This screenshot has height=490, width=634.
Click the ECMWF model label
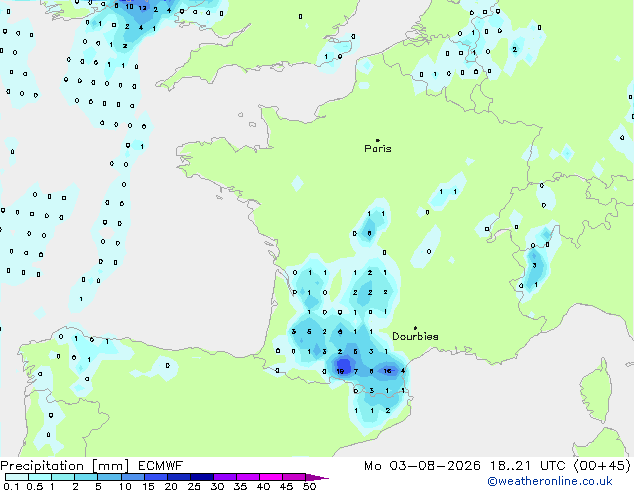click(161, 466)
